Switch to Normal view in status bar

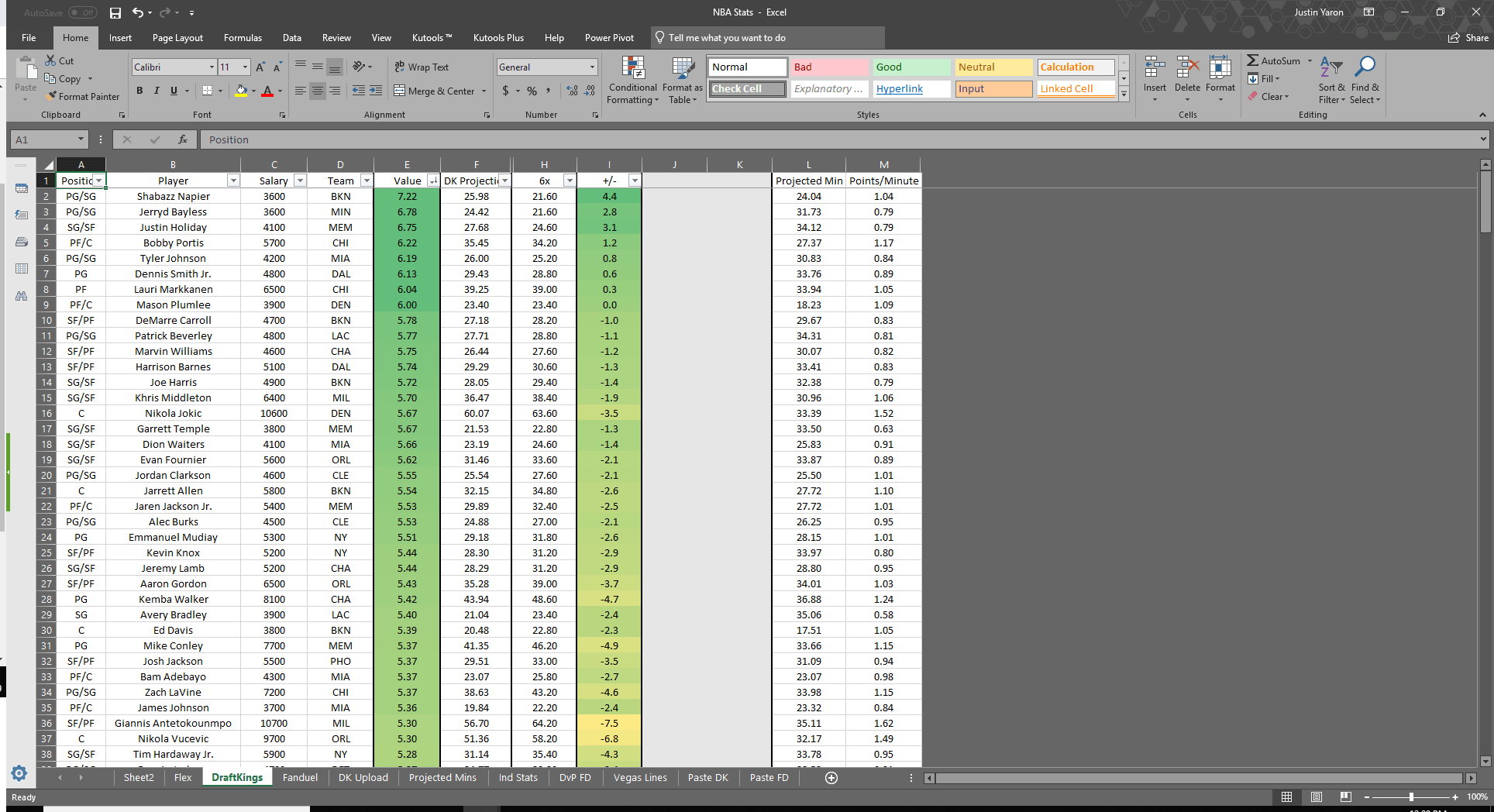click(x=1286, y=797)
